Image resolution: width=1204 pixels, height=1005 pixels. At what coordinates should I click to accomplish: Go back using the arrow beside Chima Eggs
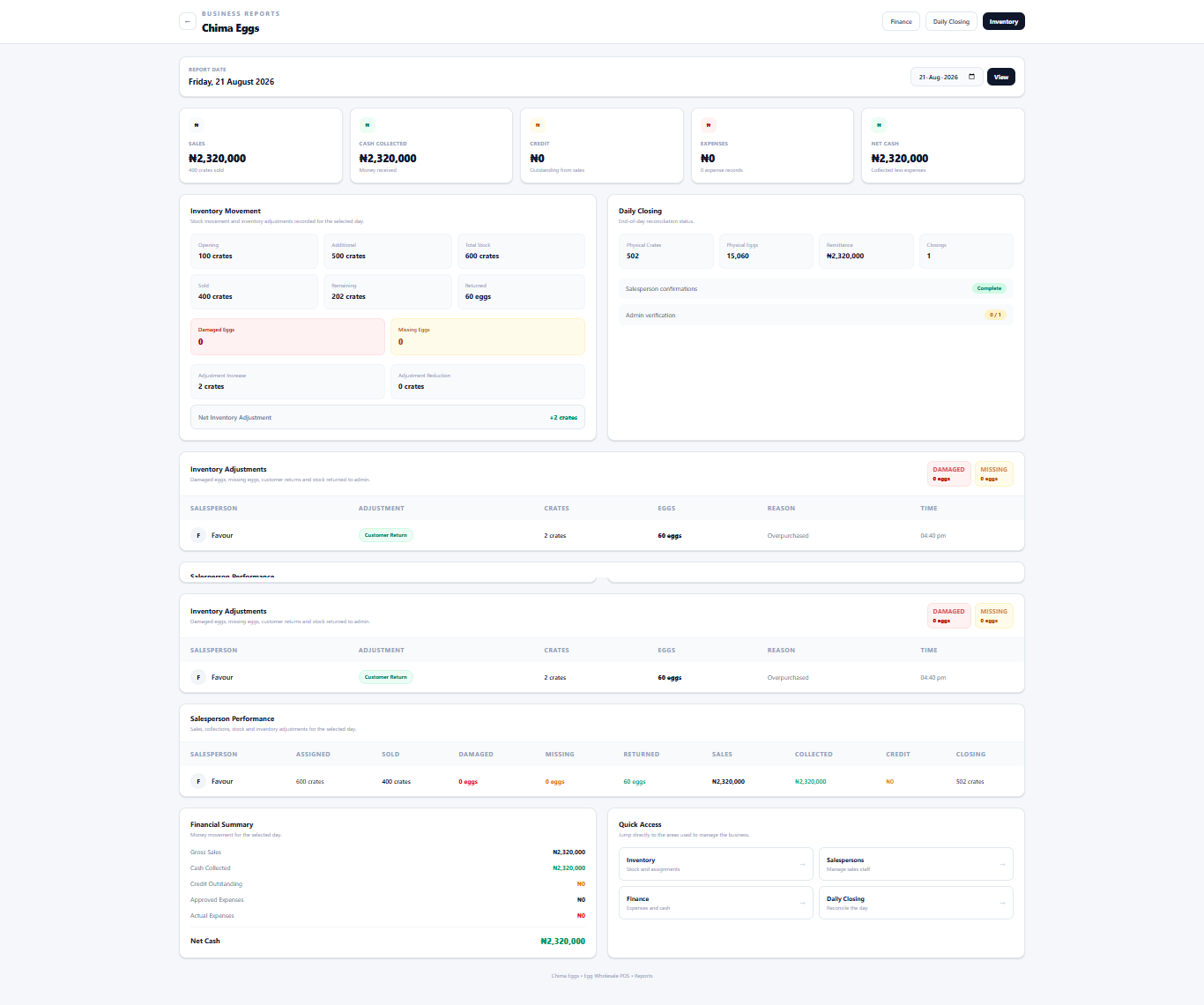point(188,21)
